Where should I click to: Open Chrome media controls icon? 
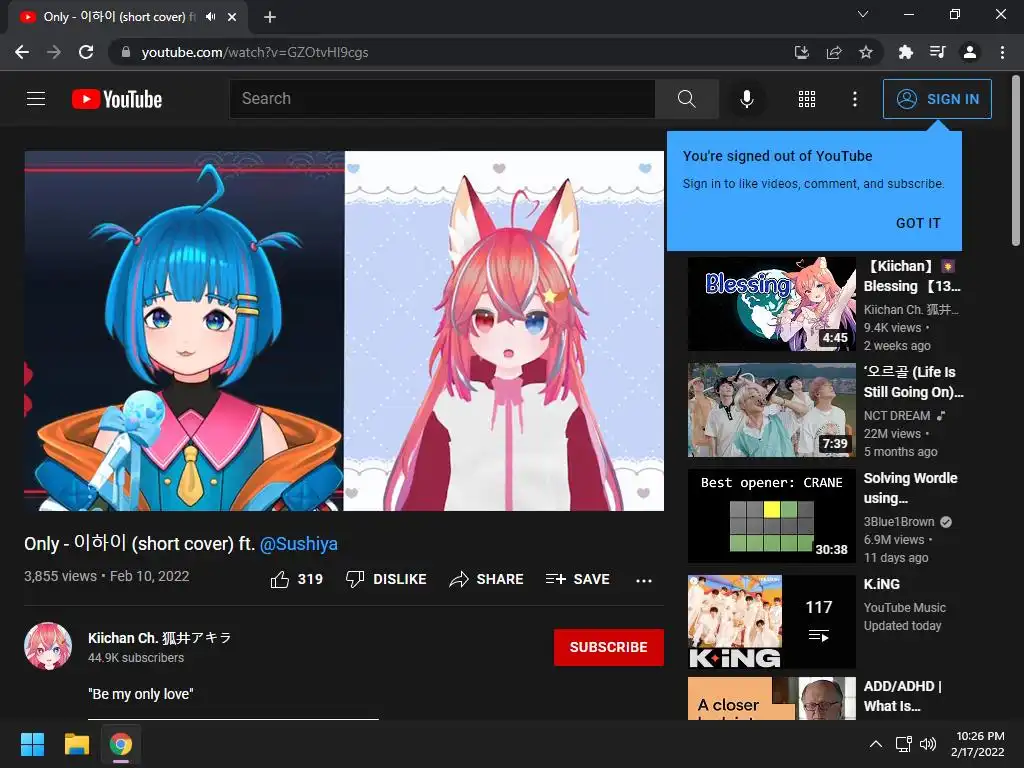(937, 52)
